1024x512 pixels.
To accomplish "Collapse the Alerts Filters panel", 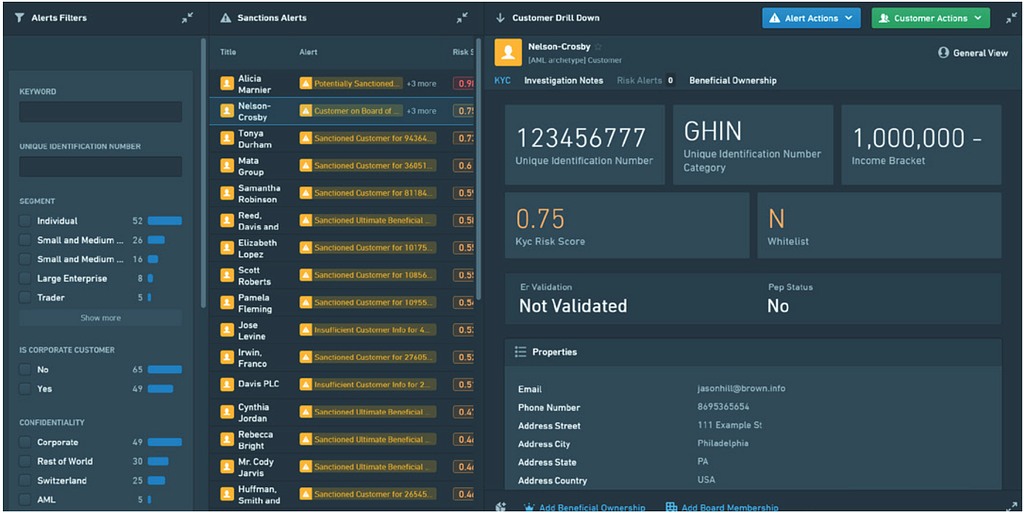I will (x=187, y=18).
